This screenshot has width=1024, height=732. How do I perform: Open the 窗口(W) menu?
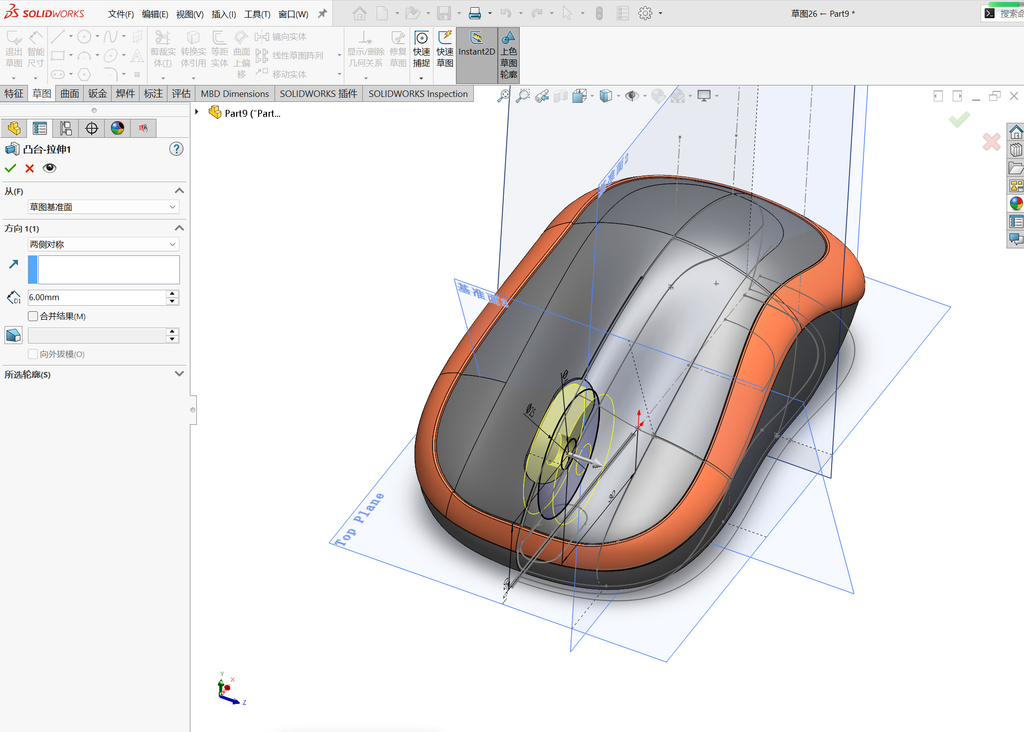pyautogui.click(x=293, y=14)
